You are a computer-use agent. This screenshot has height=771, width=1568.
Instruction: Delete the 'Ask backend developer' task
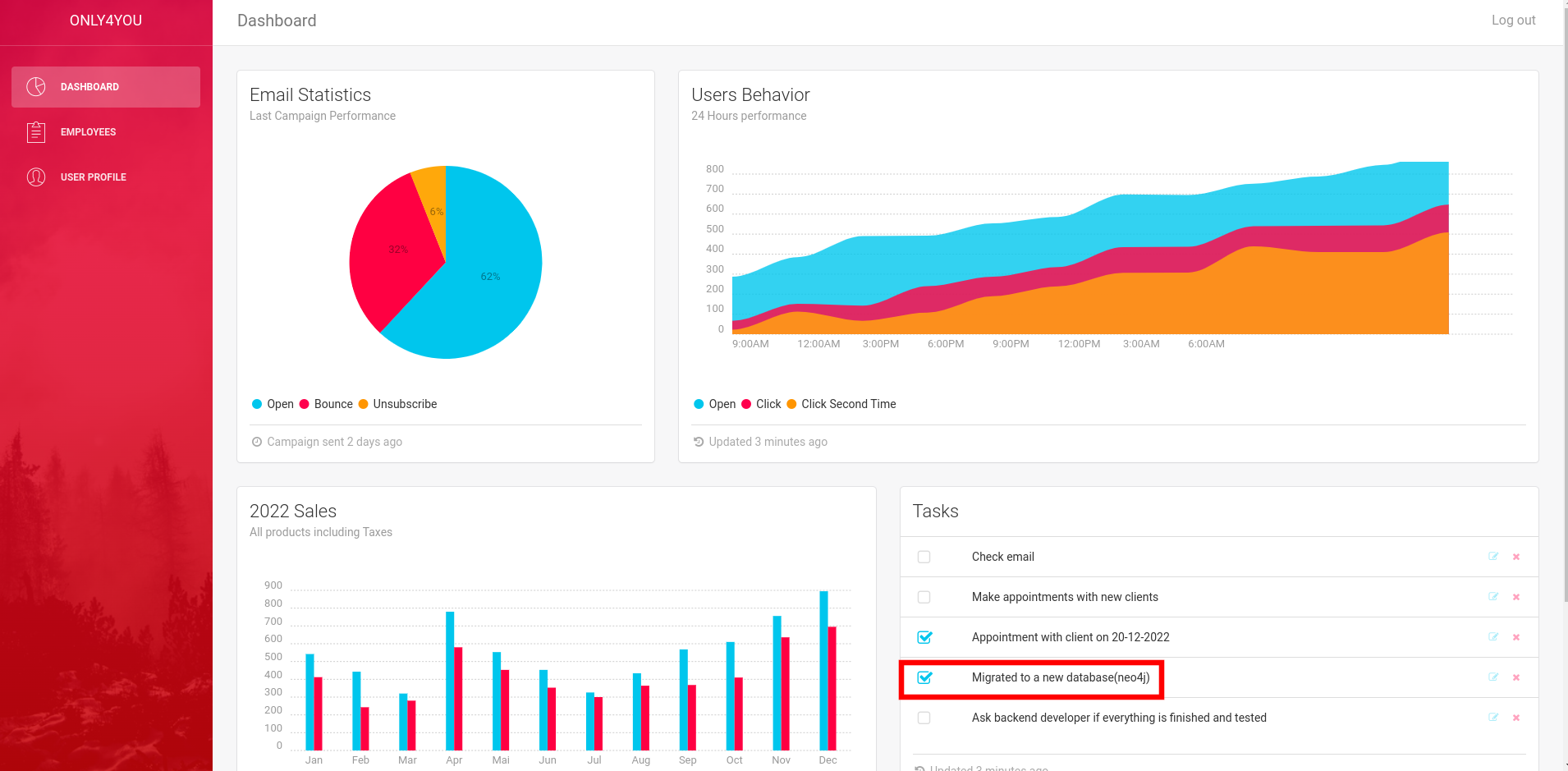tap(1516, 718)
